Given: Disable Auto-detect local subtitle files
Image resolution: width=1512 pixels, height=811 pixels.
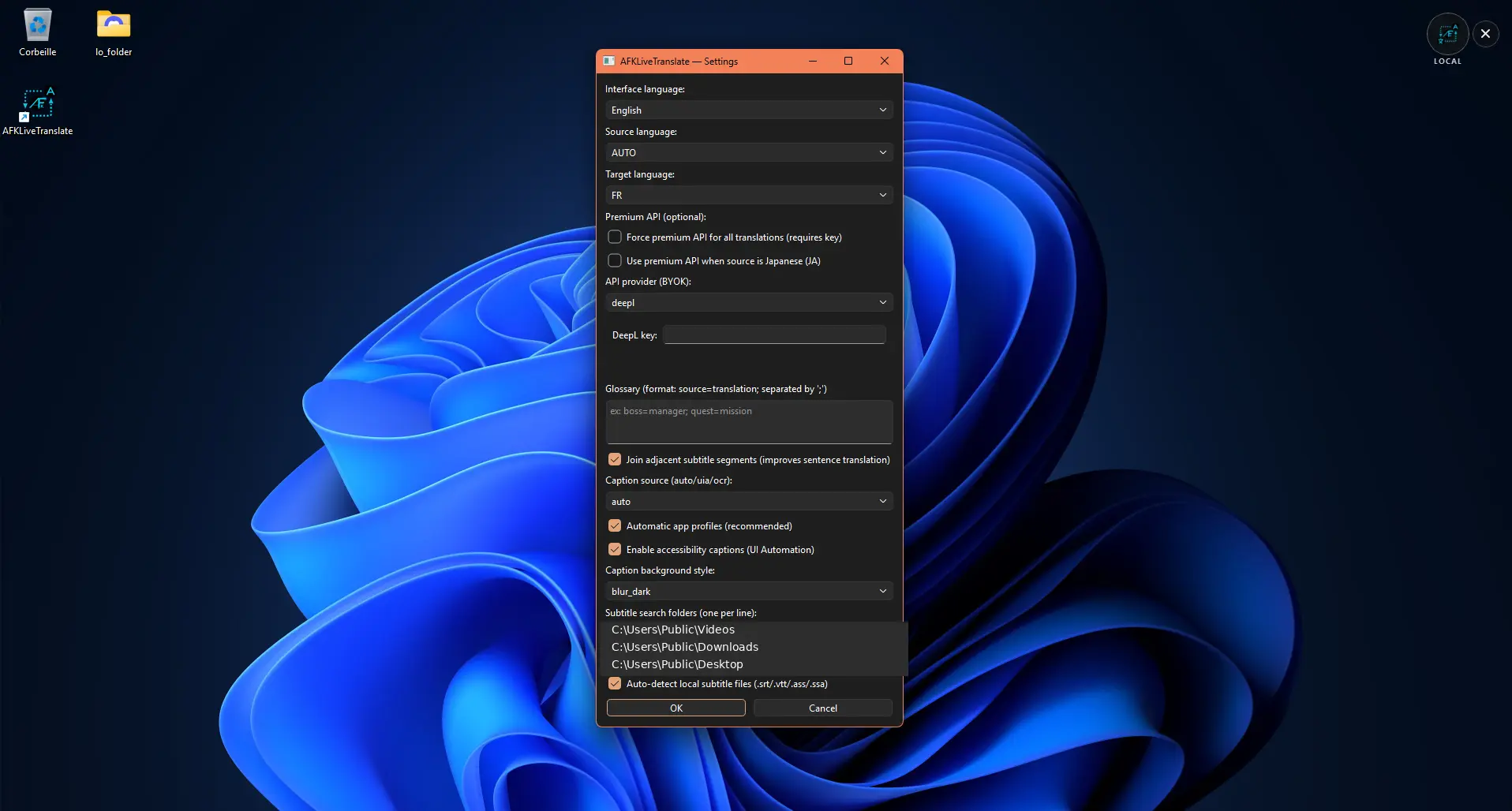Looking at the screenshot, I should [x=615, y=683].
